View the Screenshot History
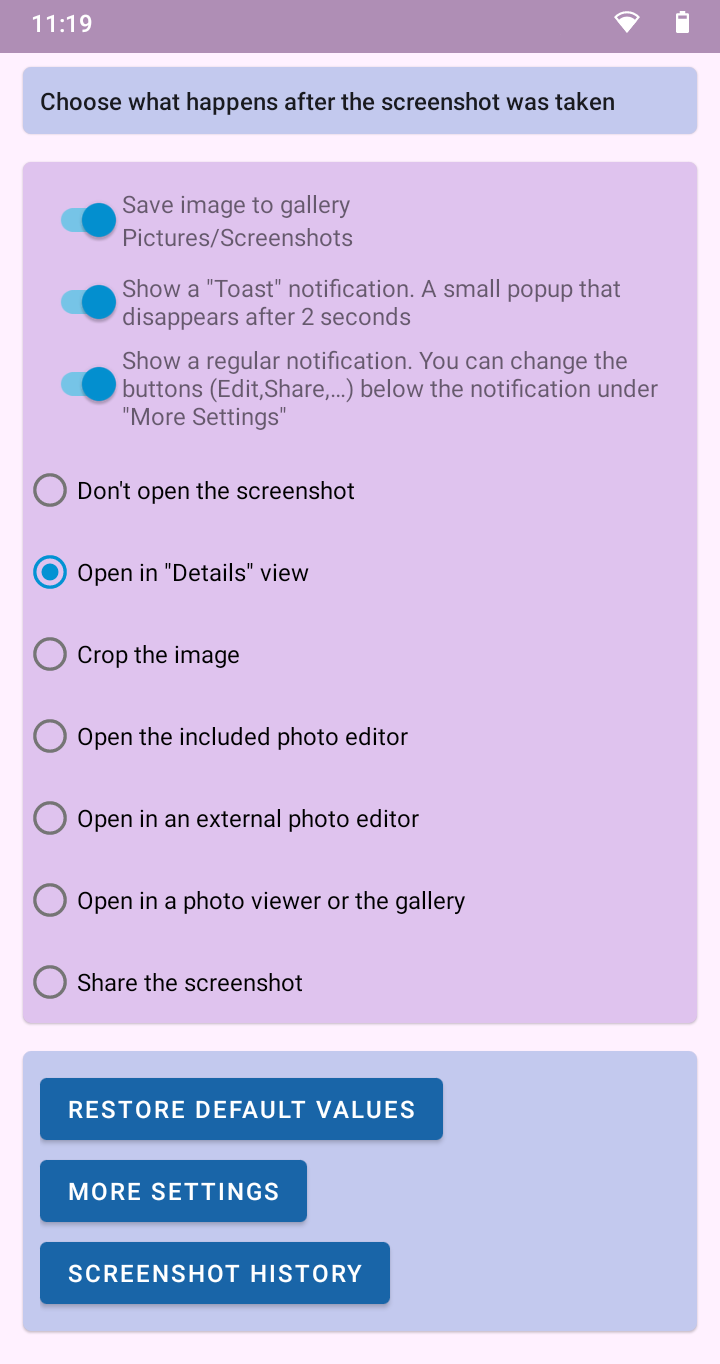The image size is (720, 1364). coord(215,1273)
